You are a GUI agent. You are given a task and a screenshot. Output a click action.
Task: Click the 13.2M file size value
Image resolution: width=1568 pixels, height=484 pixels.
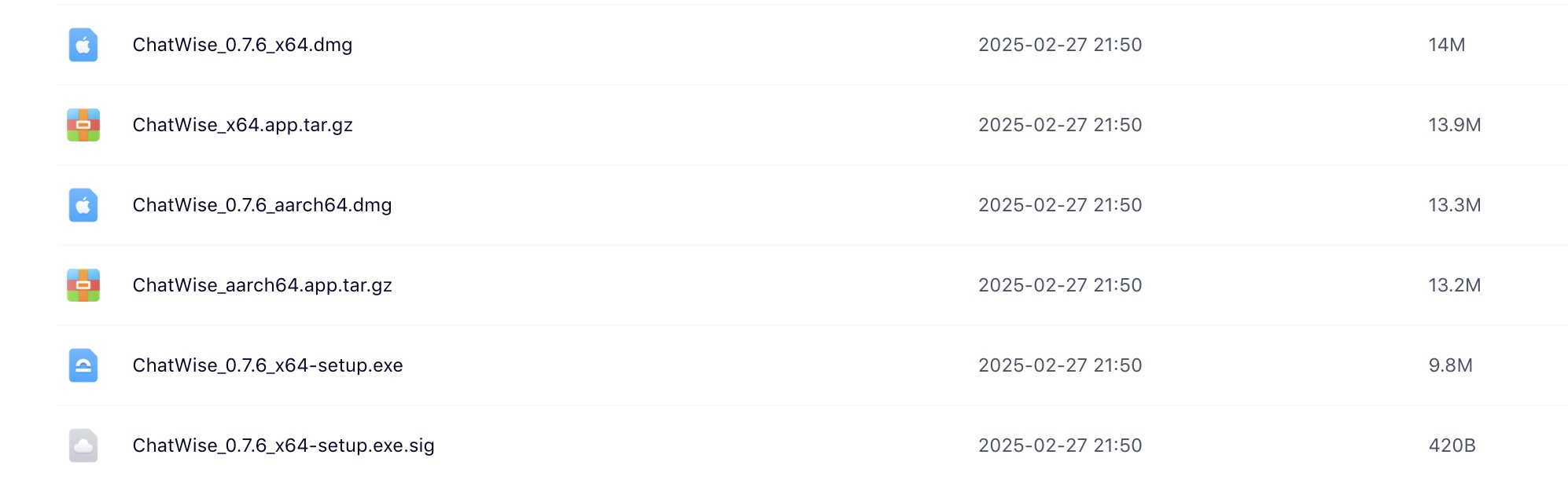[x=1454, y=285]
